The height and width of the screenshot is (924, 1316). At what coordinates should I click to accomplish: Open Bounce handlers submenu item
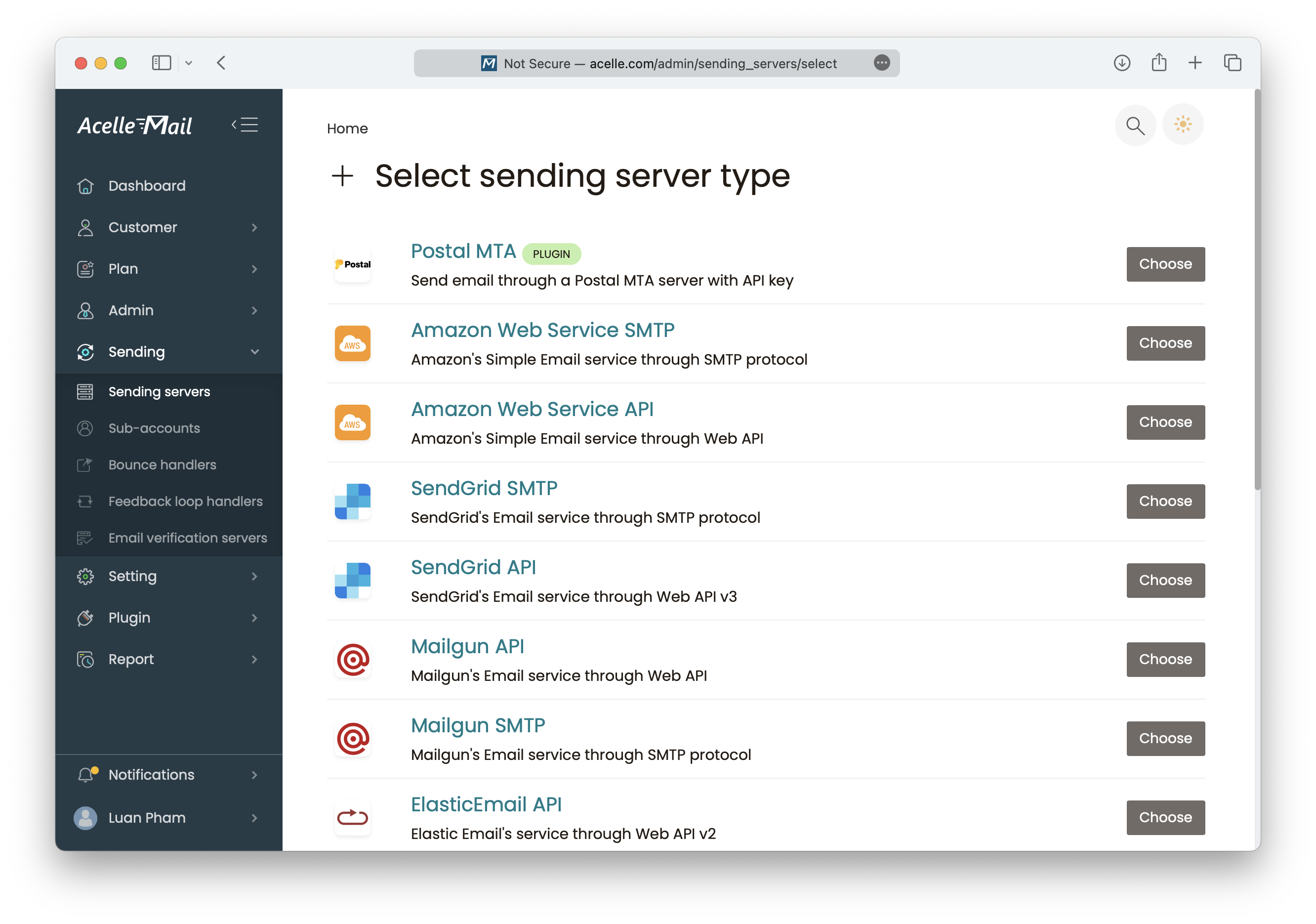click(x=168, y=465)
